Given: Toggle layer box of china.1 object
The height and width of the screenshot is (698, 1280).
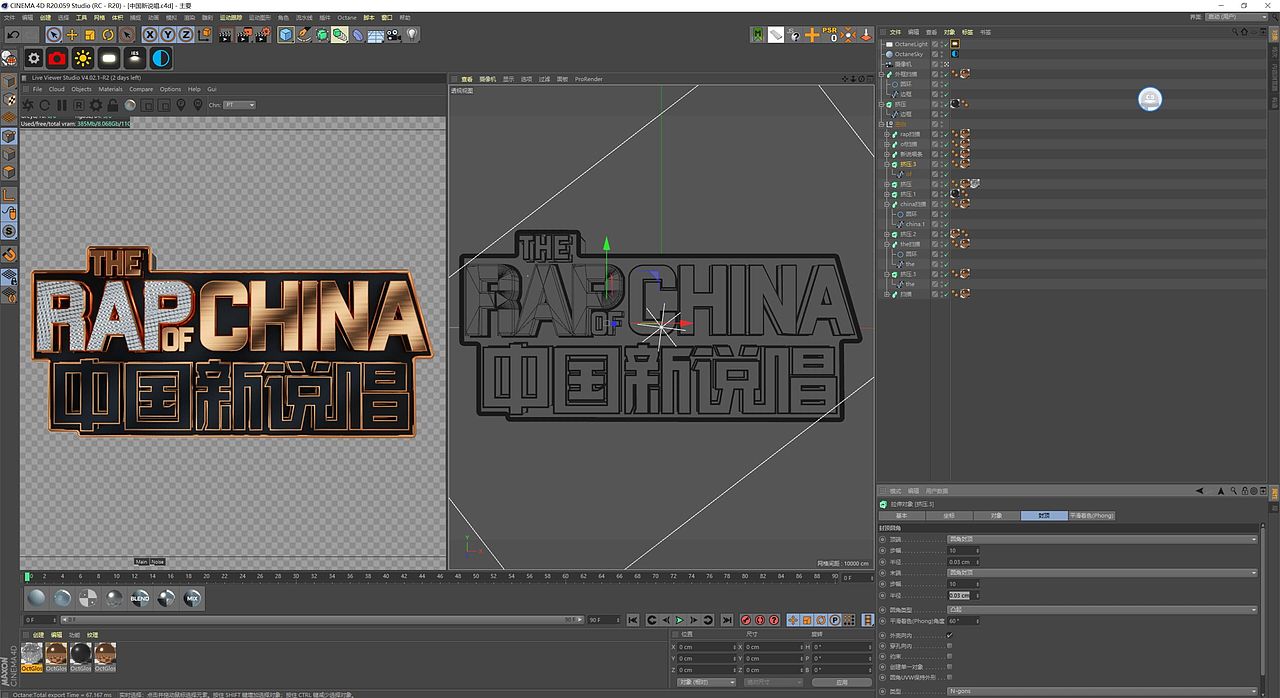Looking at the screenshot, I should coord(935,224).
